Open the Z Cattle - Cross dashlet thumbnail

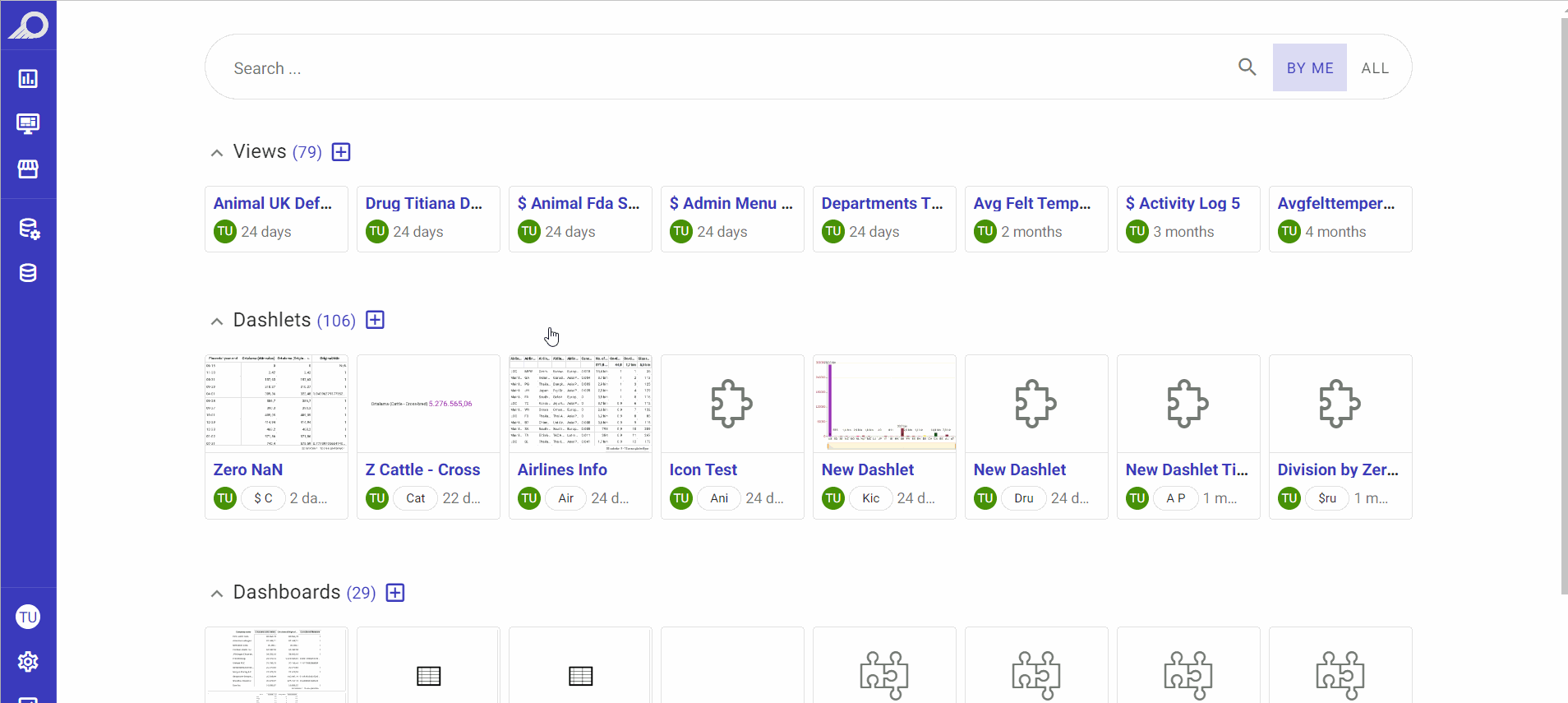428,404
